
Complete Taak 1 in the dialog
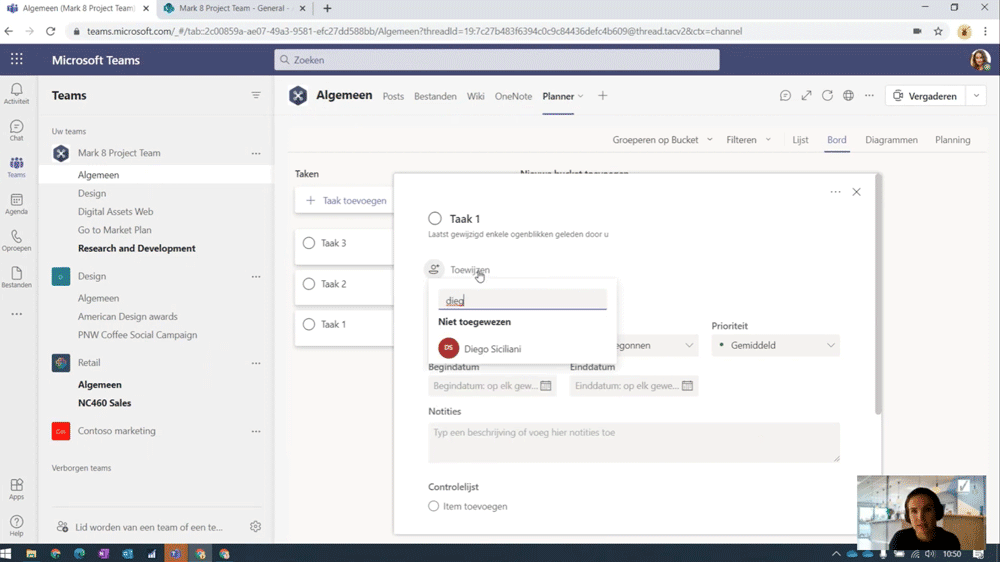[435, 219]
